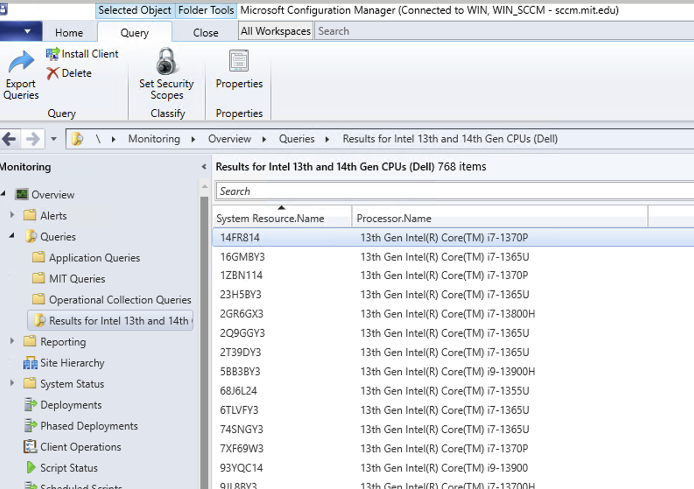Collapse the Overview tree node
The height and width of the screenshot is (489, 694).
pyautogui.click(x=4, y=194)
